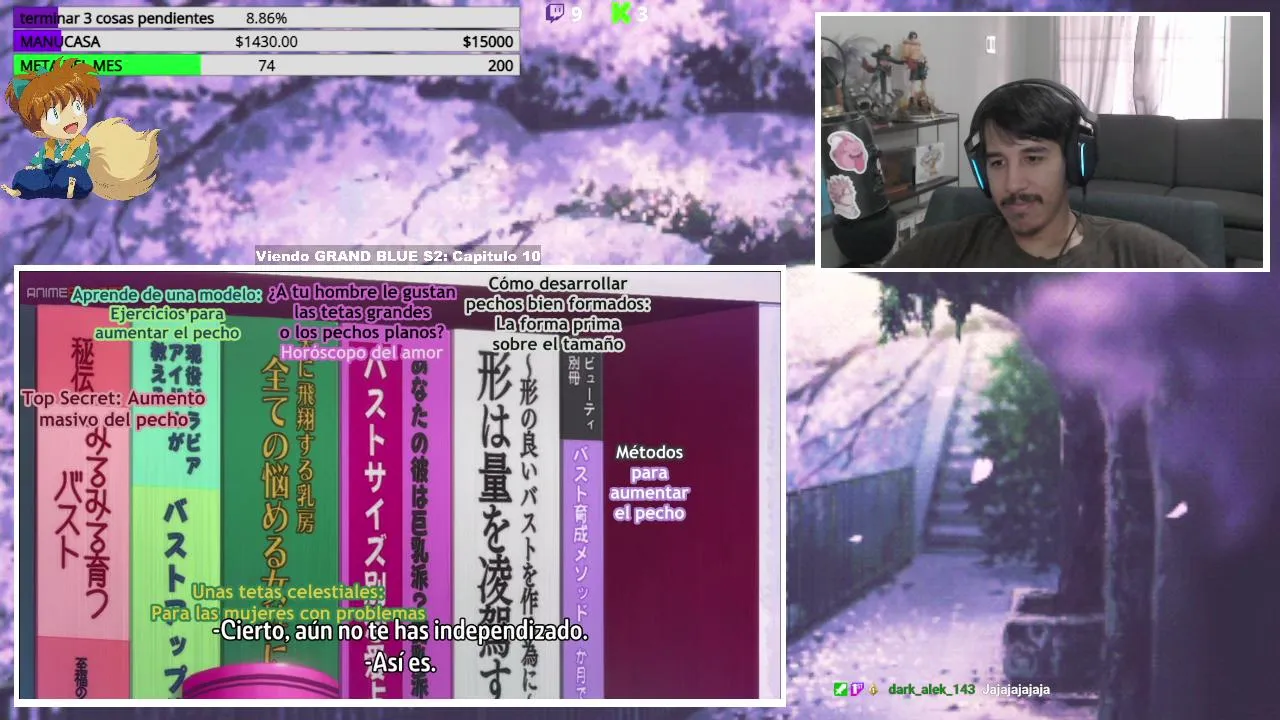The width and height of the screenshot is (1280, 720).
Task: Click the '$1430.00' raised amount
Action: (x=266, y=41)
